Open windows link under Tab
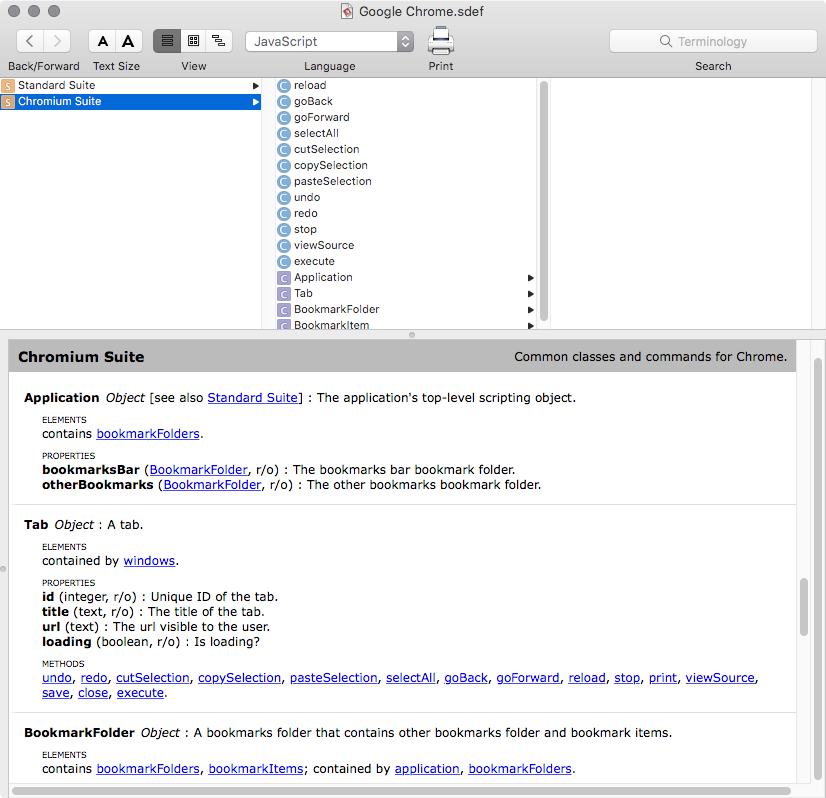Screen dimensions: 826x798 (149, 560)
